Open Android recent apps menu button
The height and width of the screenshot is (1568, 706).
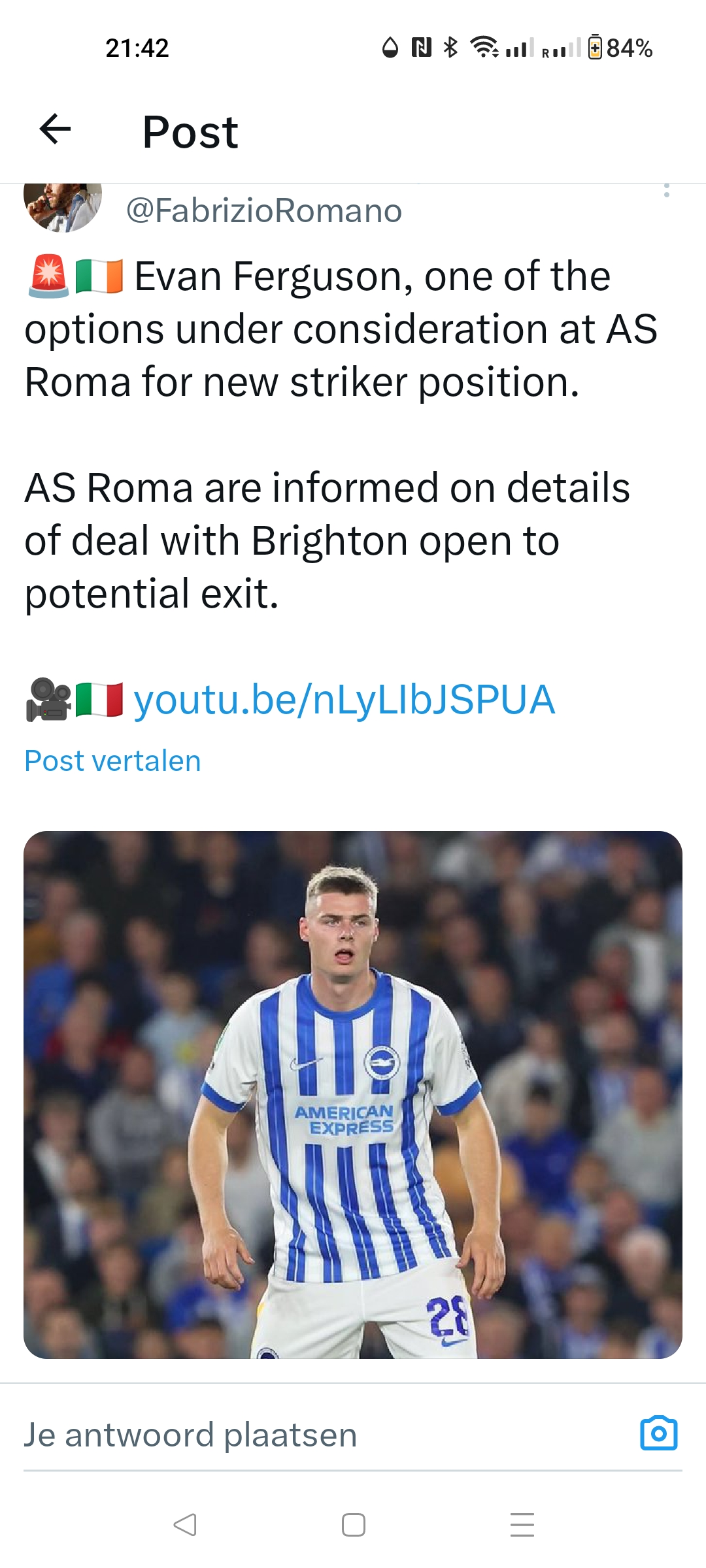pyautogui.click(x=522, y=1525)
